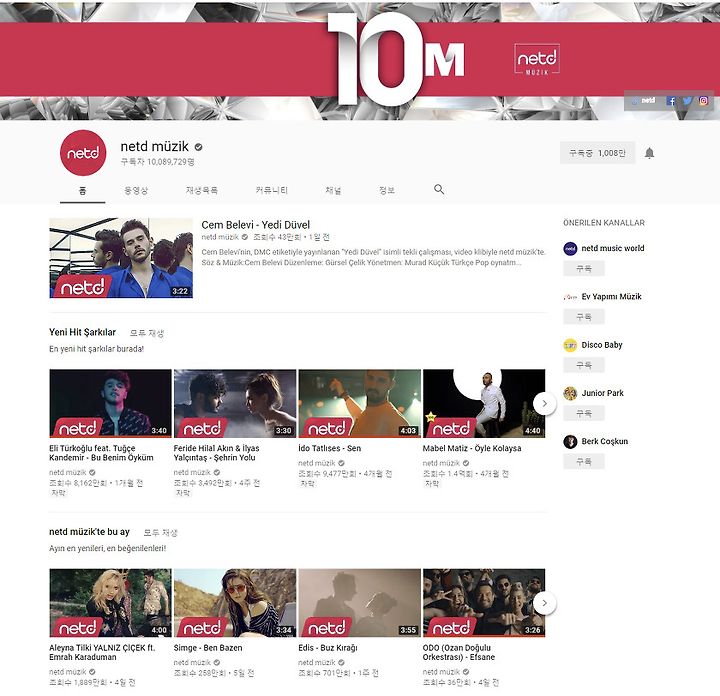Click the Junior Park channel avatar
Viewport: 720px width, 696px height.
tap(570, 393)
